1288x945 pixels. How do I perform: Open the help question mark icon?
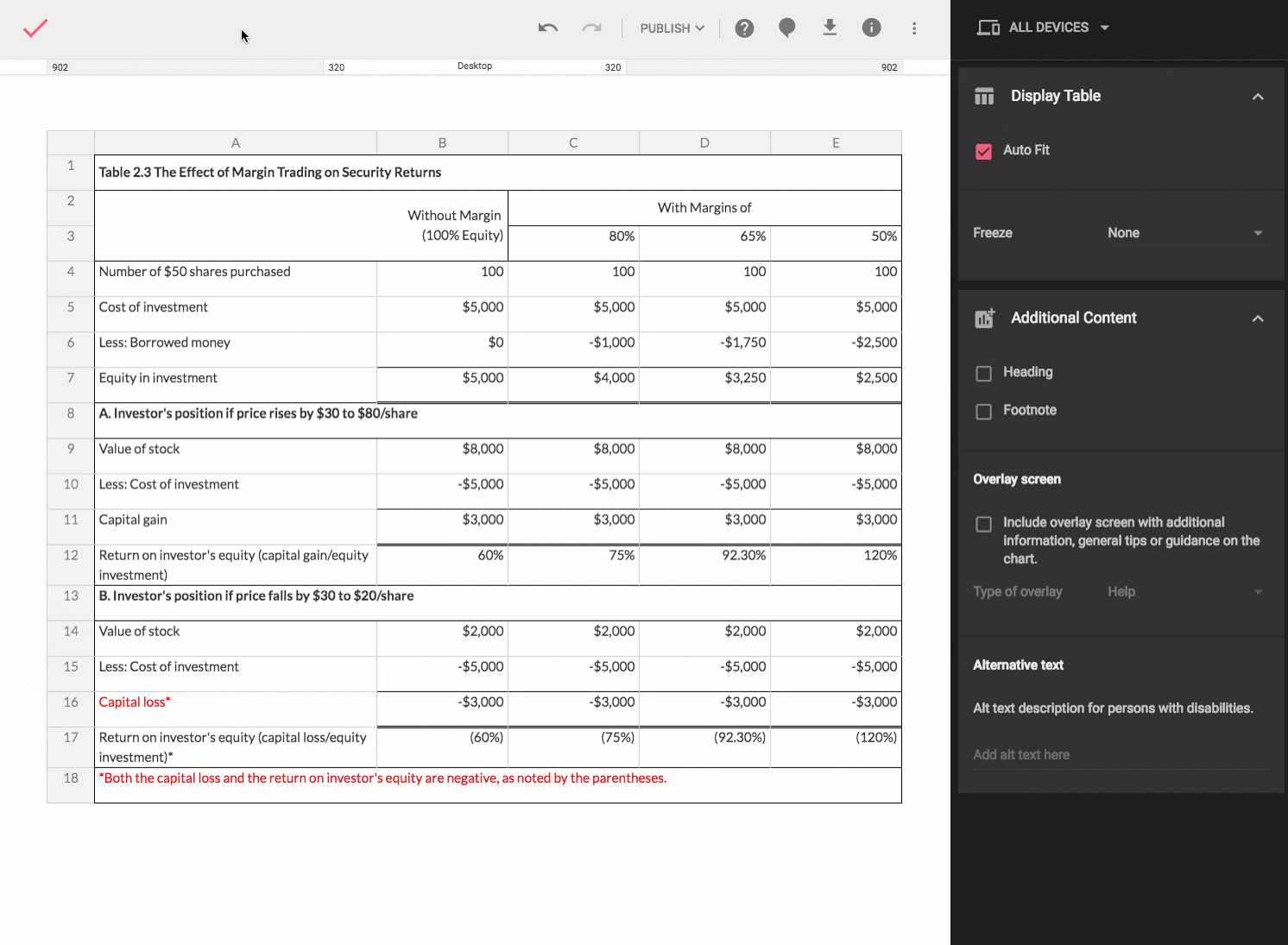coord(744,28)
